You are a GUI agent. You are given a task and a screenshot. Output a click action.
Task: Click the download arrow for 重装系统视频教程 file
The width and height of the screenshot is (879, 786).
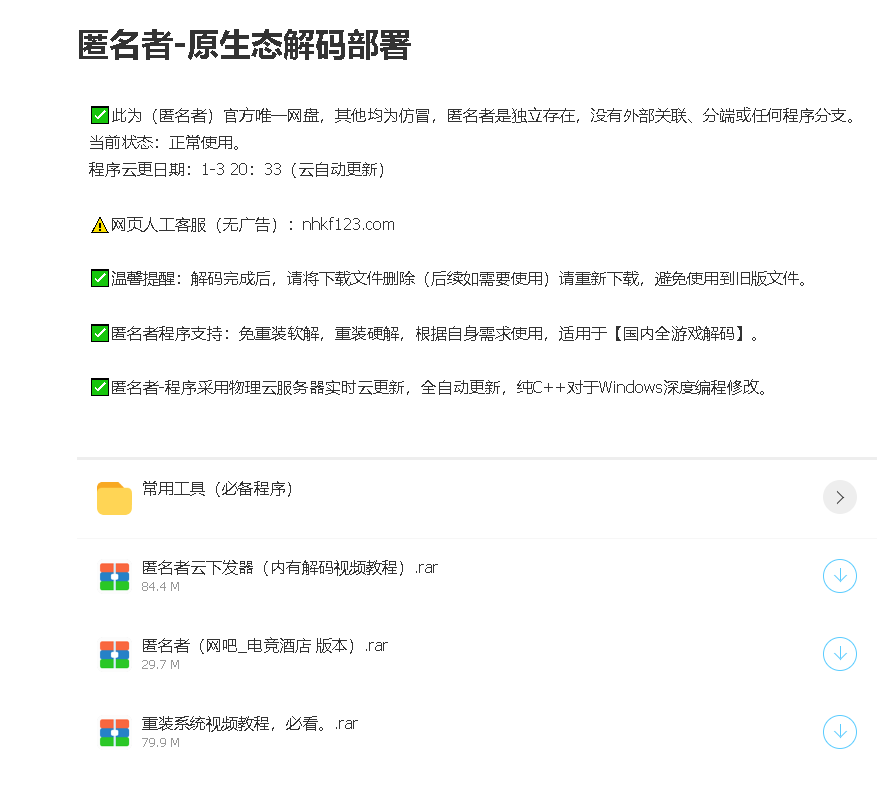pyautogui.click(x=840, y=732)
